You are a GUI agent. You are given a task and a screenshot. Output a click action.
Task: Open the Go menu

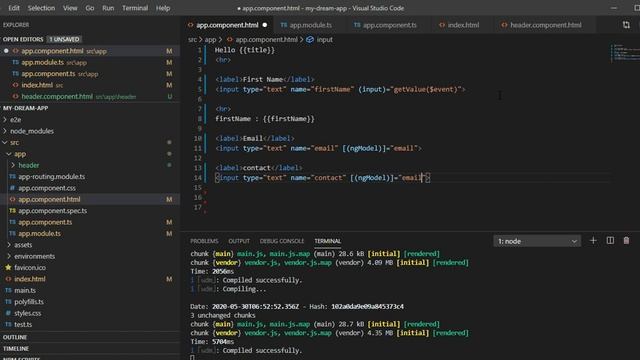click(90, 8)
